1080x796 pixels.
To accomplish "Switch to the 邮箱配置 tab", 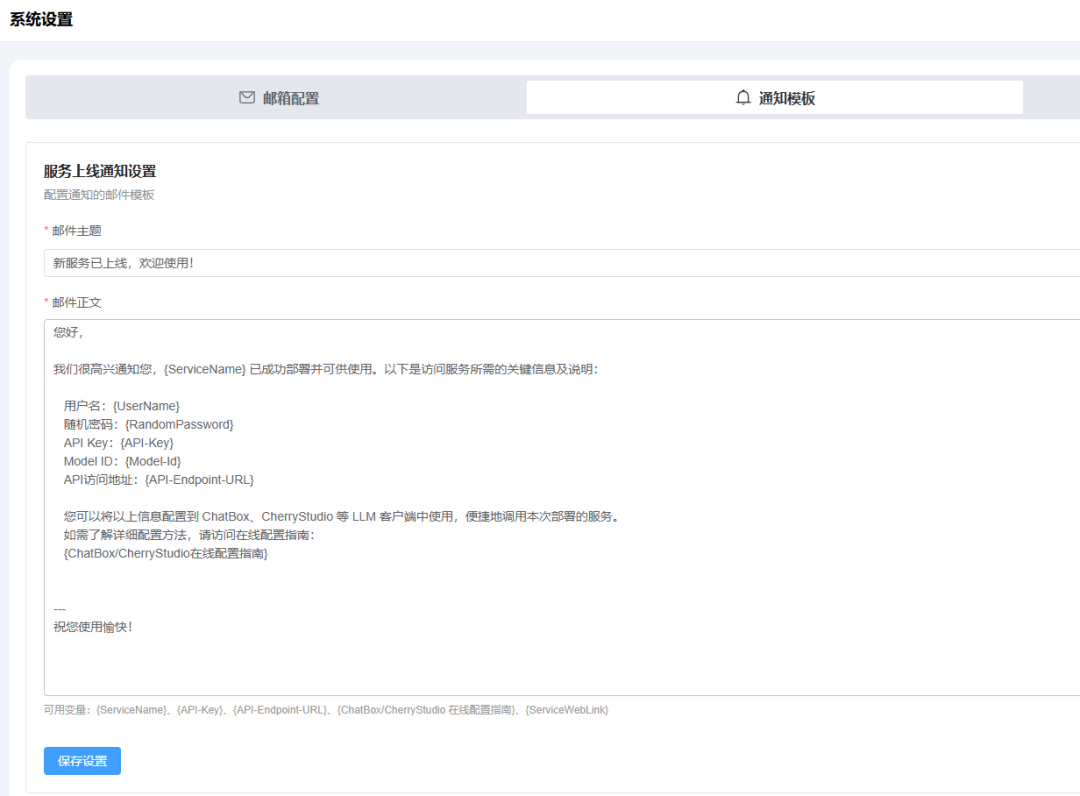I will (279, 98).
